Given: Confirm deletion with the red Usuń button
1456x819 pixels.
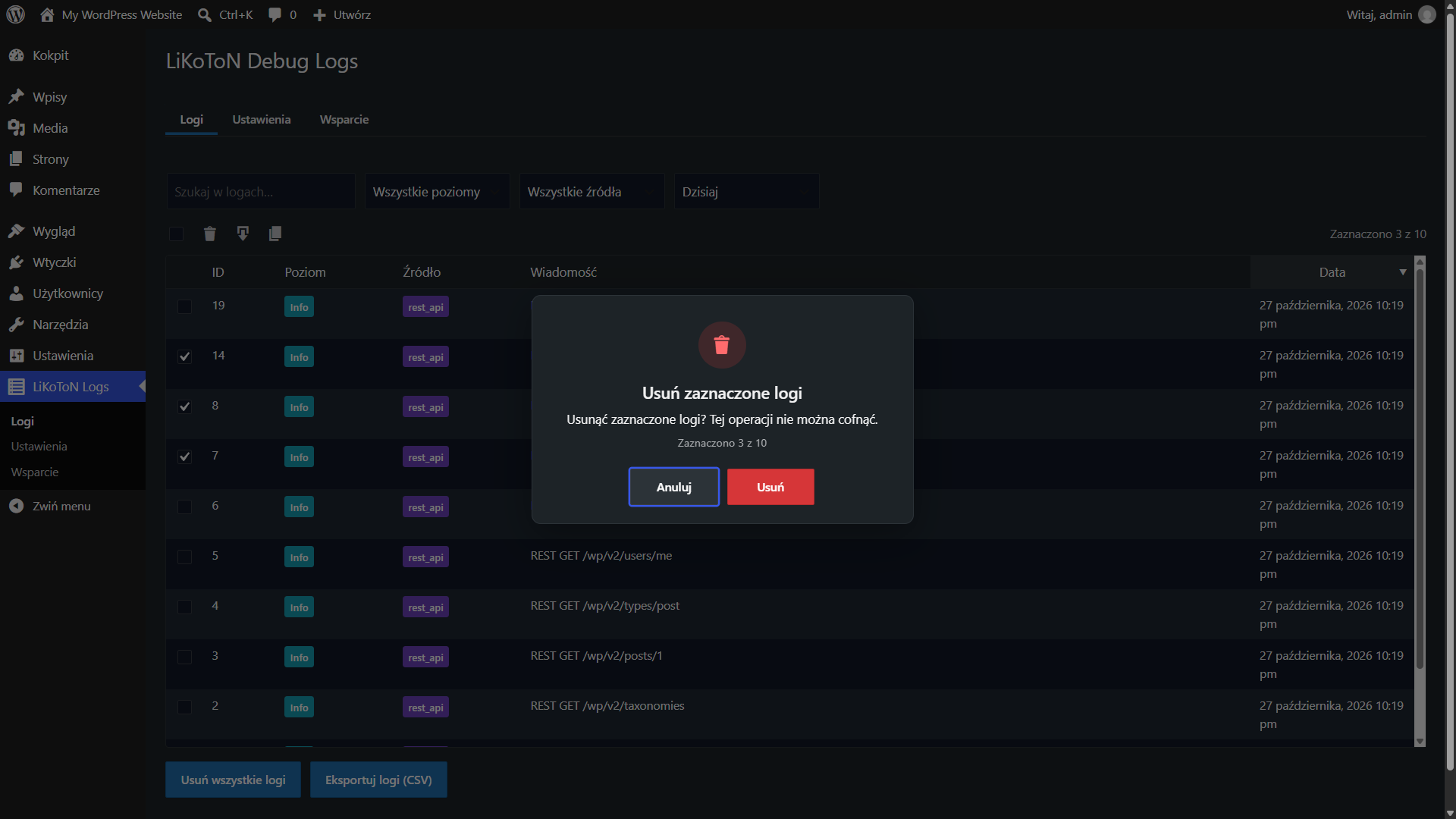Looking at the screenshot, I should [x=770, y=487].
